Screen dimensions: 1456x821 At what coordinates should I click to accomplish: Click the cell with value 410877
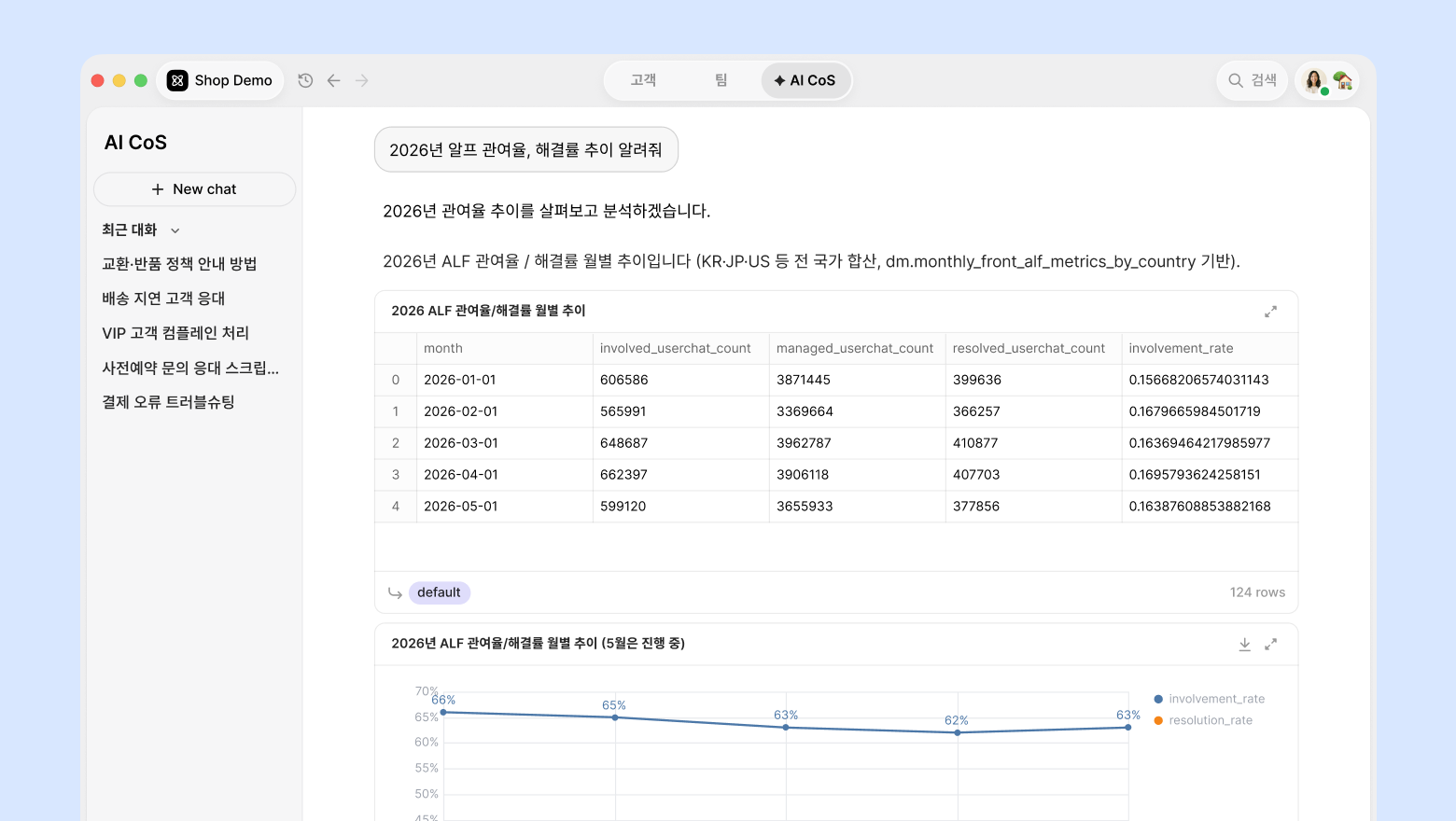point(1034,443)
